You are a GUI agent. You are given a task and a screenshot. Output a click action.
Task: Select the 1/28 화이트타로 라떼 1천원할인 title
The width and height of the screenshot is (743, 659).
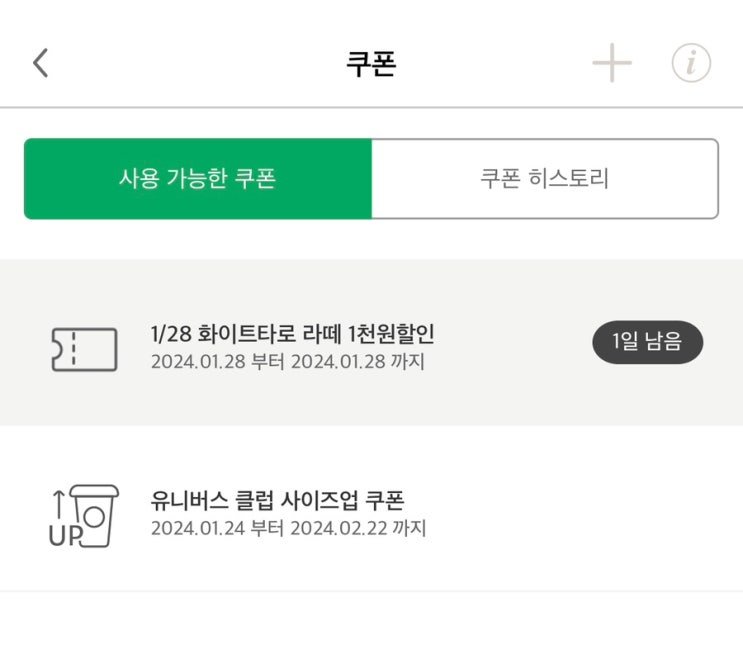[292, 334]
